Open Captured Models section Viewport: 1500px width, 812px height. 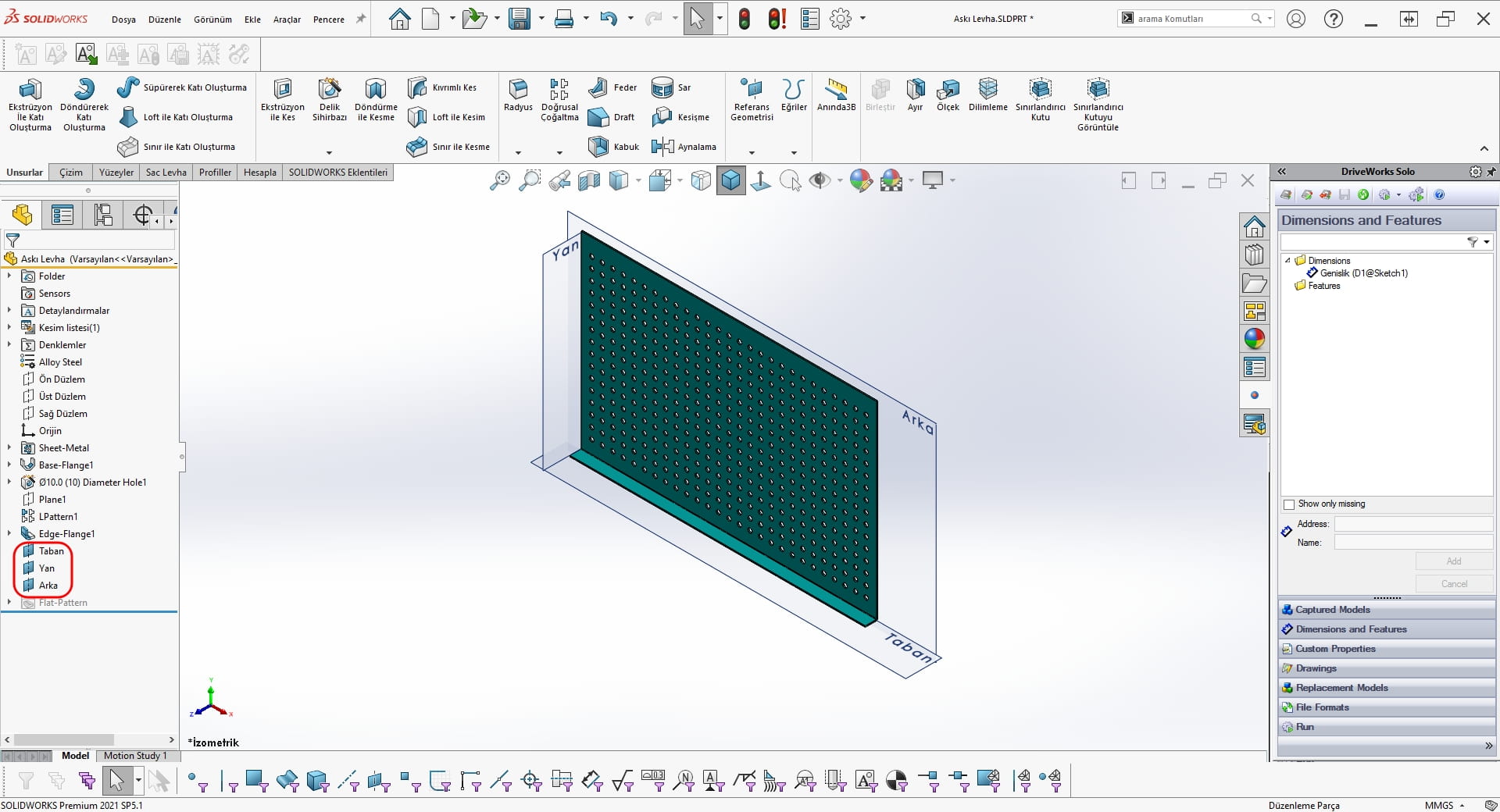pos(1387,610)
